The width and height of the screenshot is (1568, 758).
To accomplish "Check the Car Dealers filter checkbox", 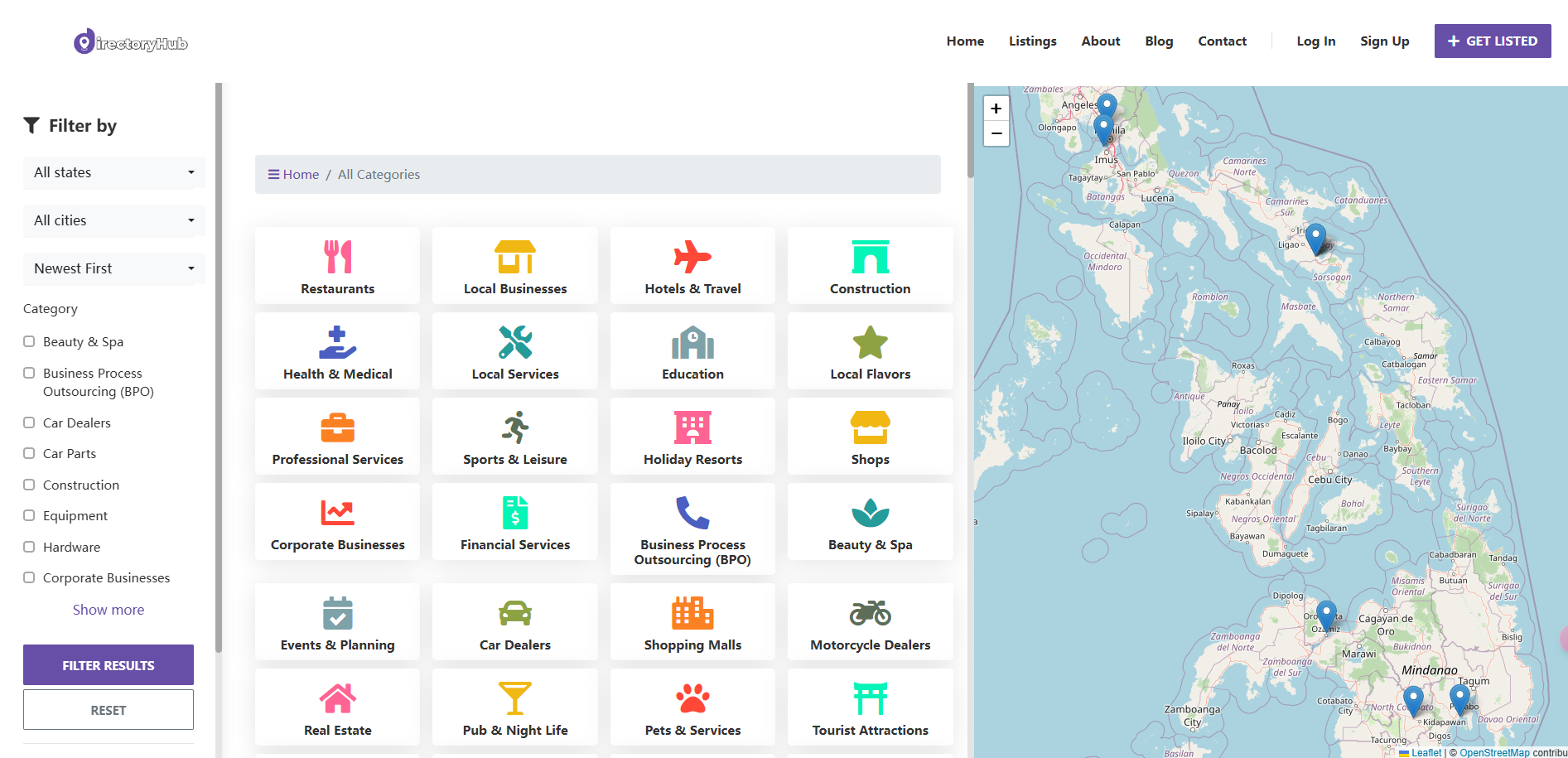I will point(29,422).
